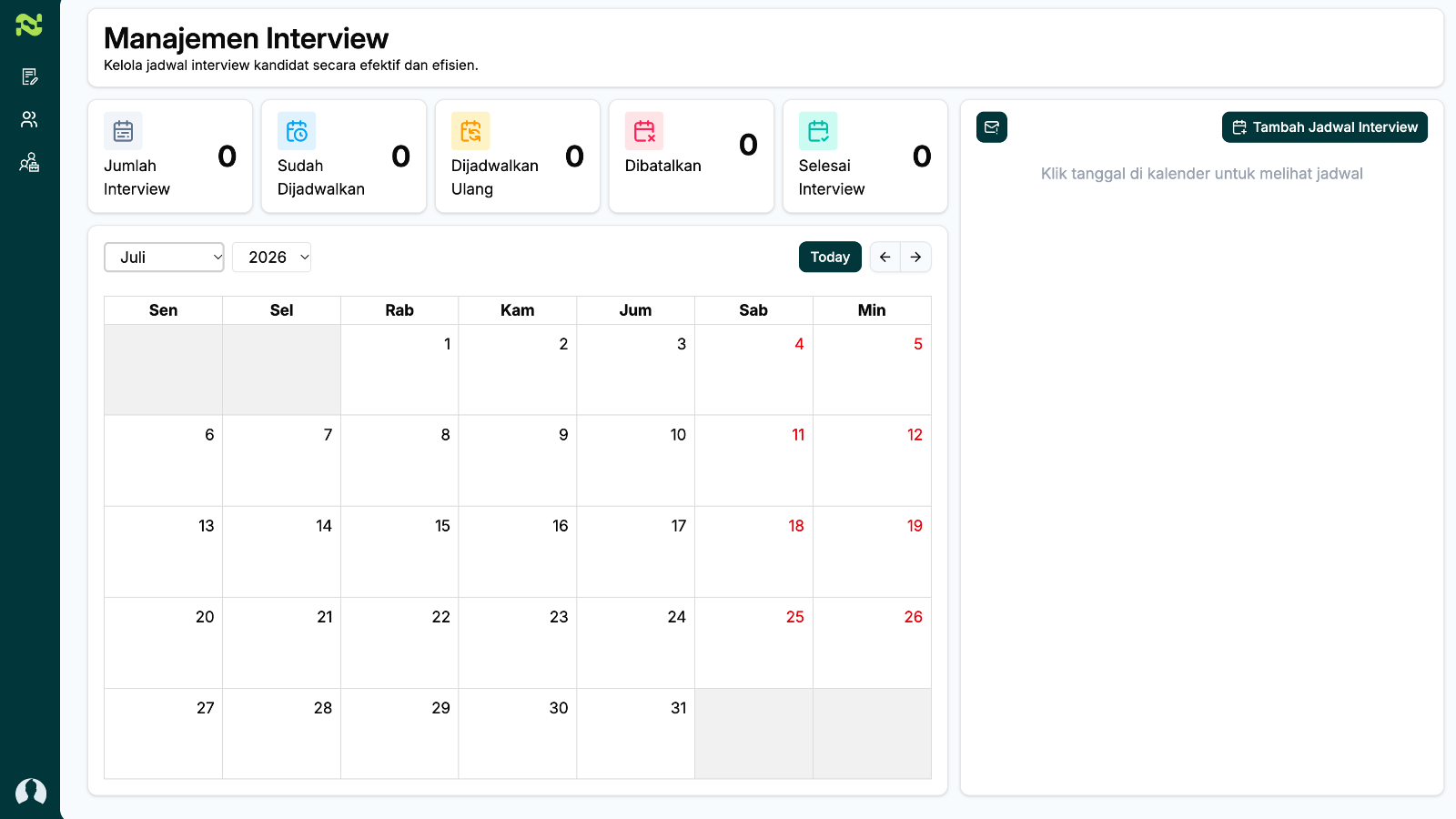Click the Min column header
This screenshot has width=1456, height=819.
(872, 310)
